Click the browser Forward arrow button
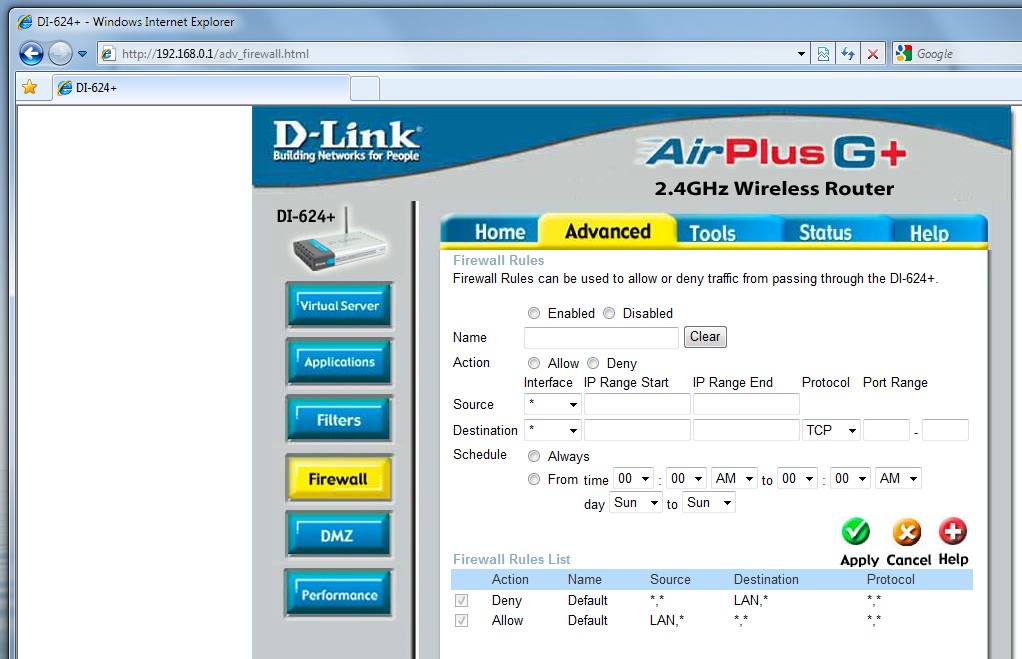 [x=60, y=53]
